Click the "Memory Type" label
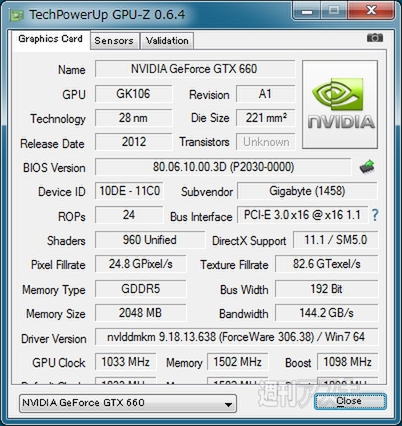 pyautogui.click(x=54, y=290)
